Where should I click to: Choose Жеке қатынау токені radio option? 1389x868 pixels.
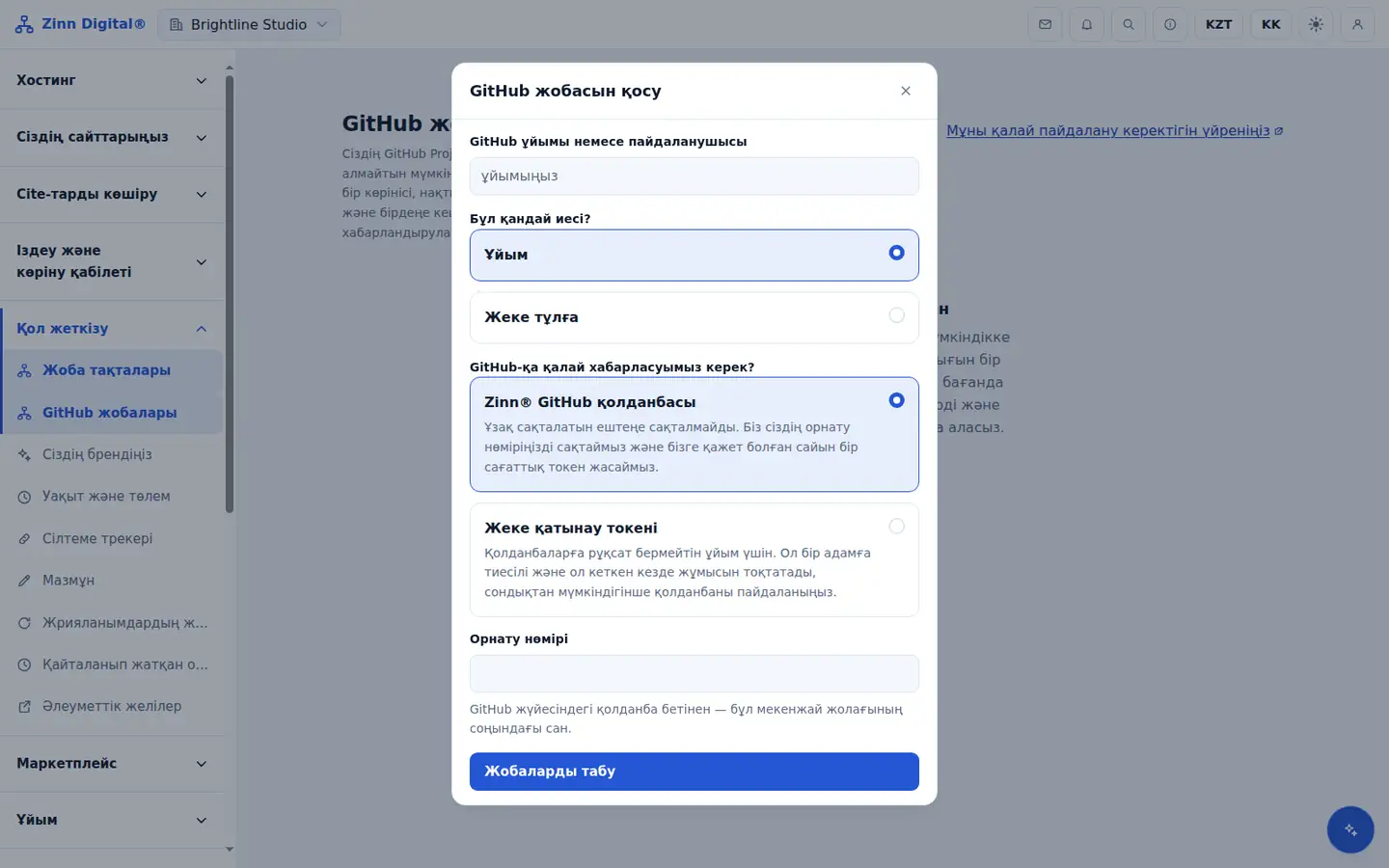[x=694, y=559]
